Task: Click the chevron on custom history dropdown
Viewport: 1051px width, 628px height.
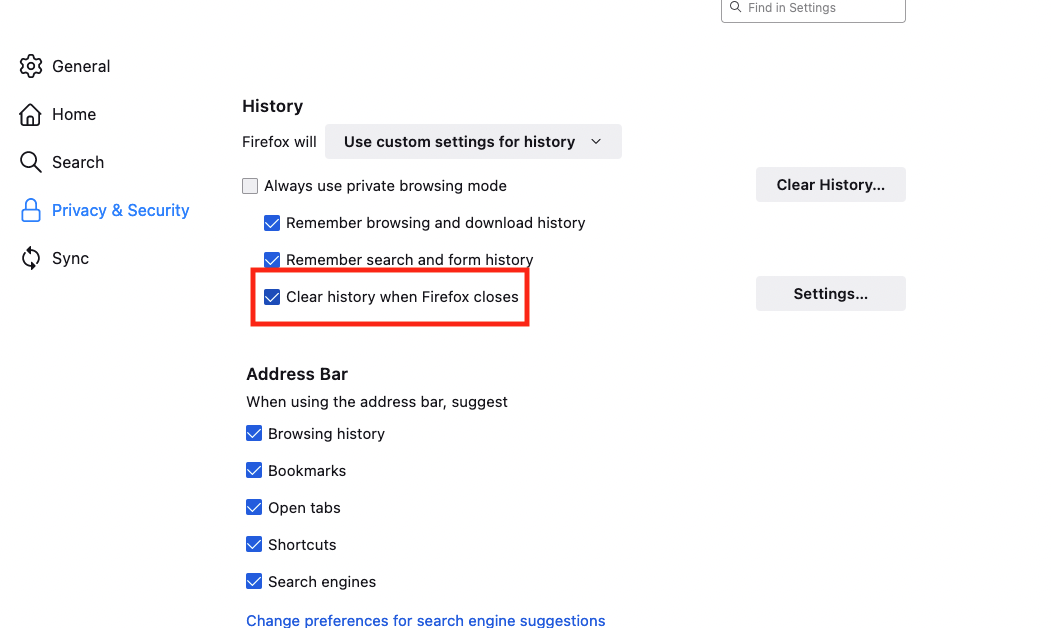Action: click(x=596, y=142)
